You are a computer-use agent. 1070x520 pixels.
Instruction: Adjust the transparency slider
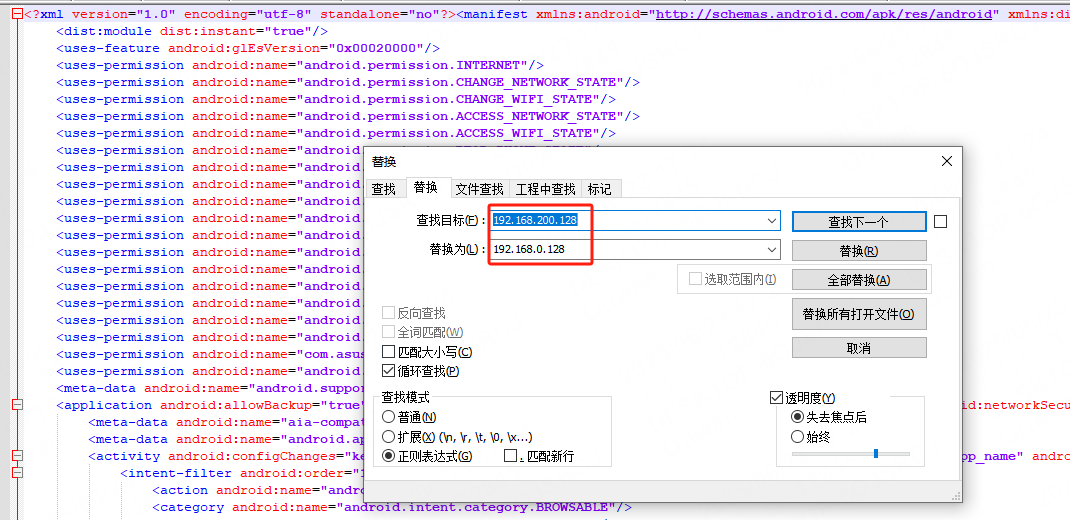click(875, 454)
